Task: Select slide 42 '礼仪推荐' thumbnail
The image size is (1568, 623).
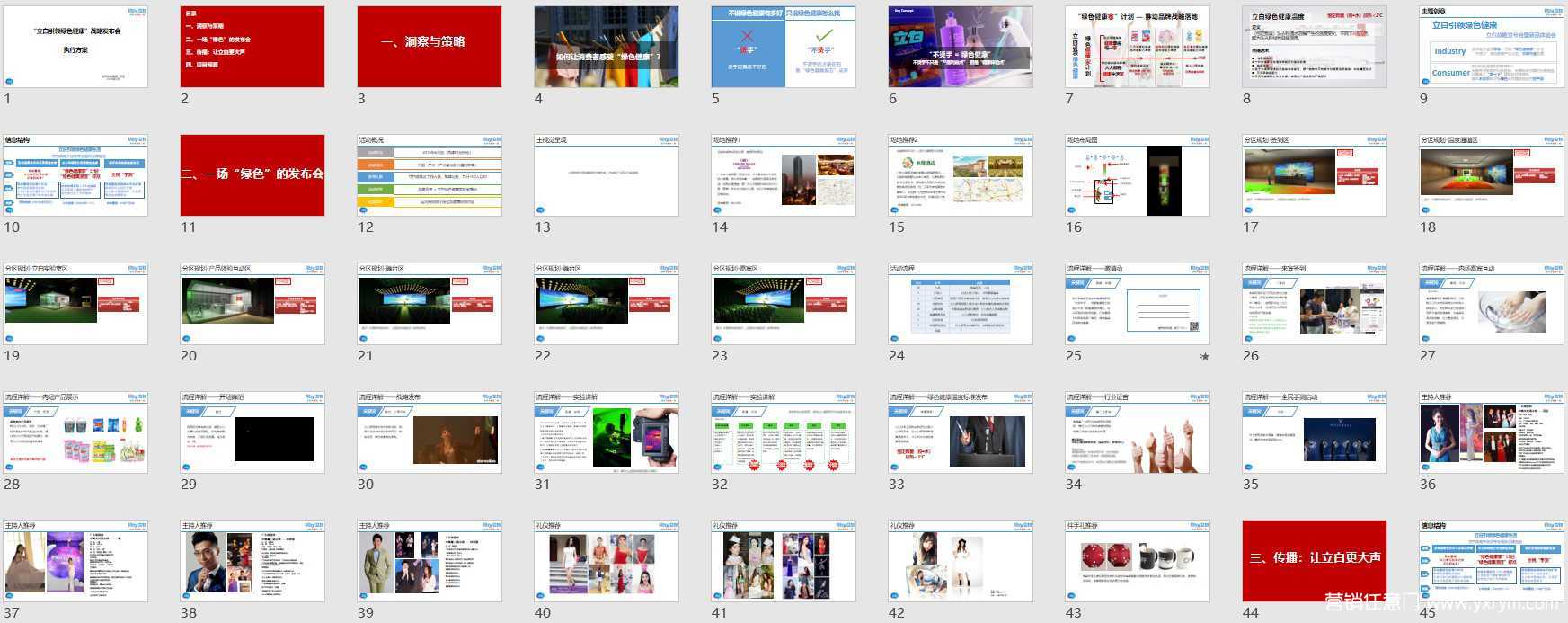Action: pos(961,561)
